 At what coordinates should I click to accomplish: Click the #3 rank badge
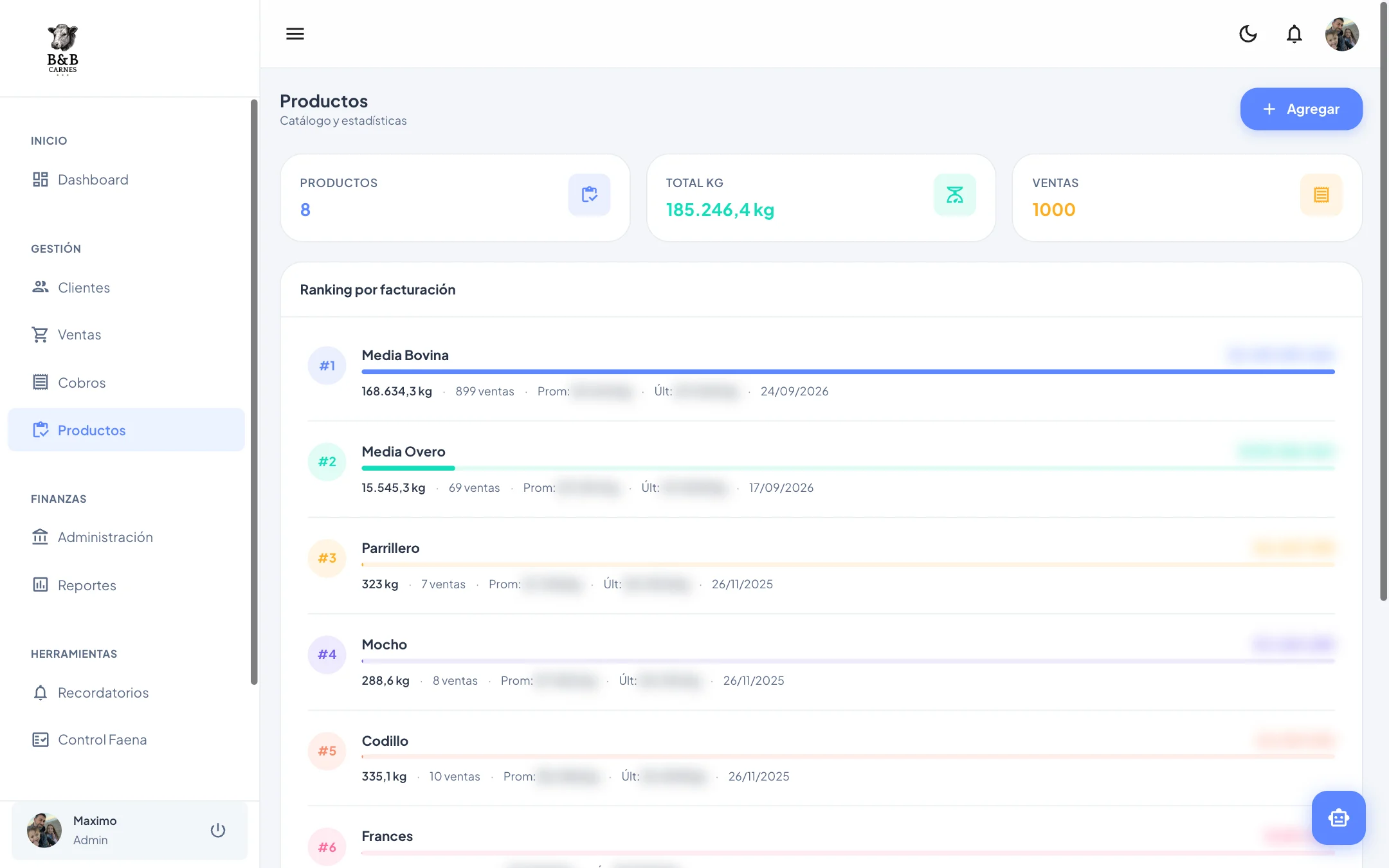tap(327, 558)
